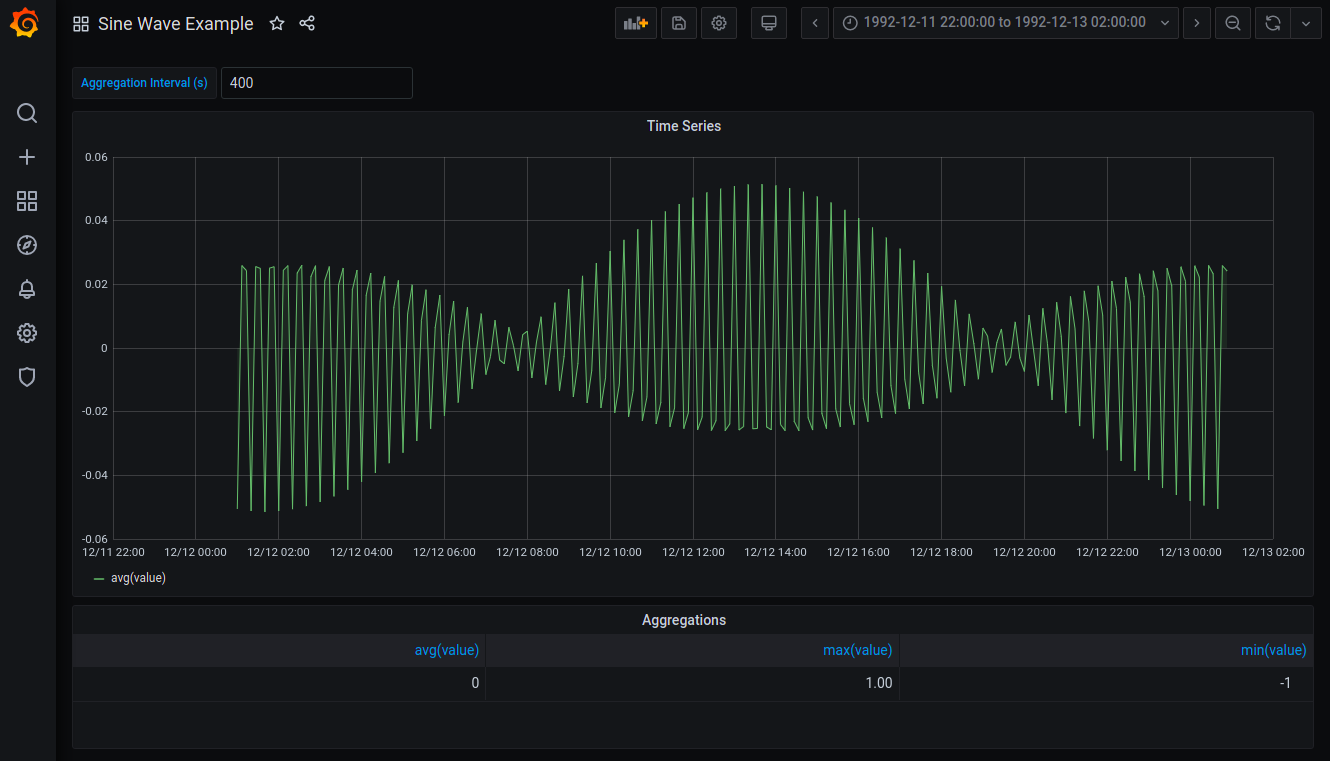Star the Sine Wave Example dashboard
The width and height of the screenshot is (1330, 761).
(x=277, y=23)
